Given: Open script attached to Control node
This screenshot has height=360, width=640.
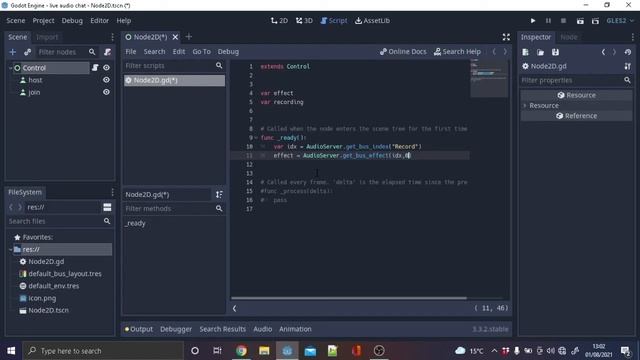Looking at the screenshot, I should [95, 68].
